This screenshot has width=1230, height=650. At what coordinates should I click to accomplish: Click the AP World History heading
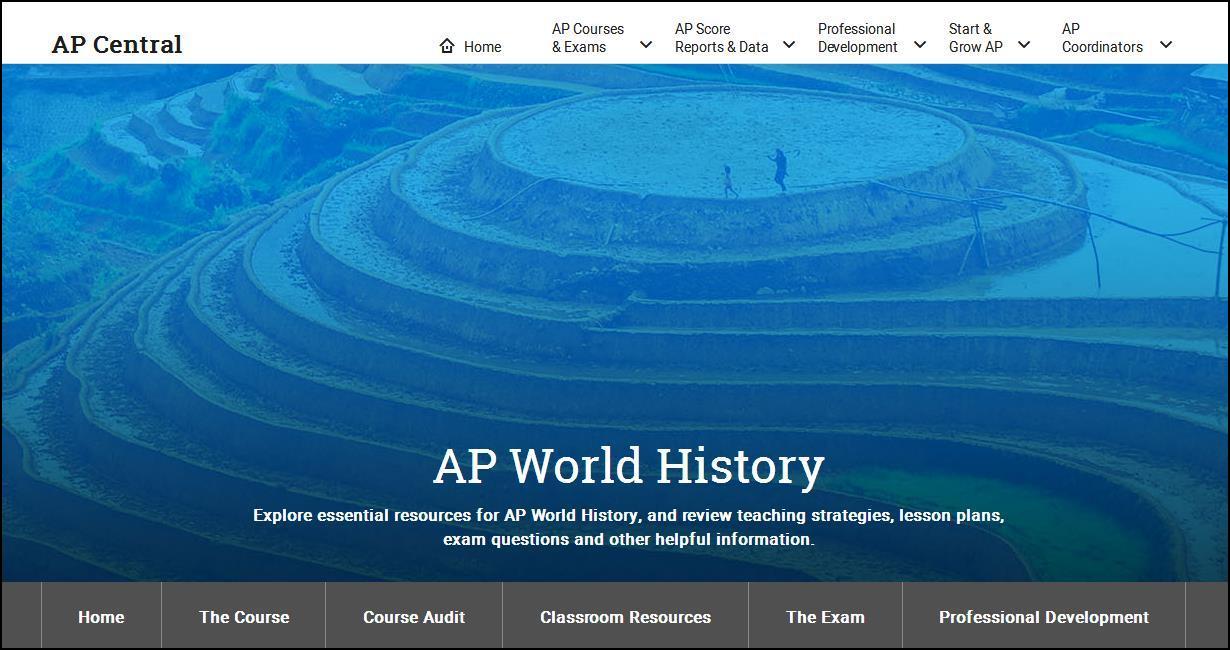629,466
